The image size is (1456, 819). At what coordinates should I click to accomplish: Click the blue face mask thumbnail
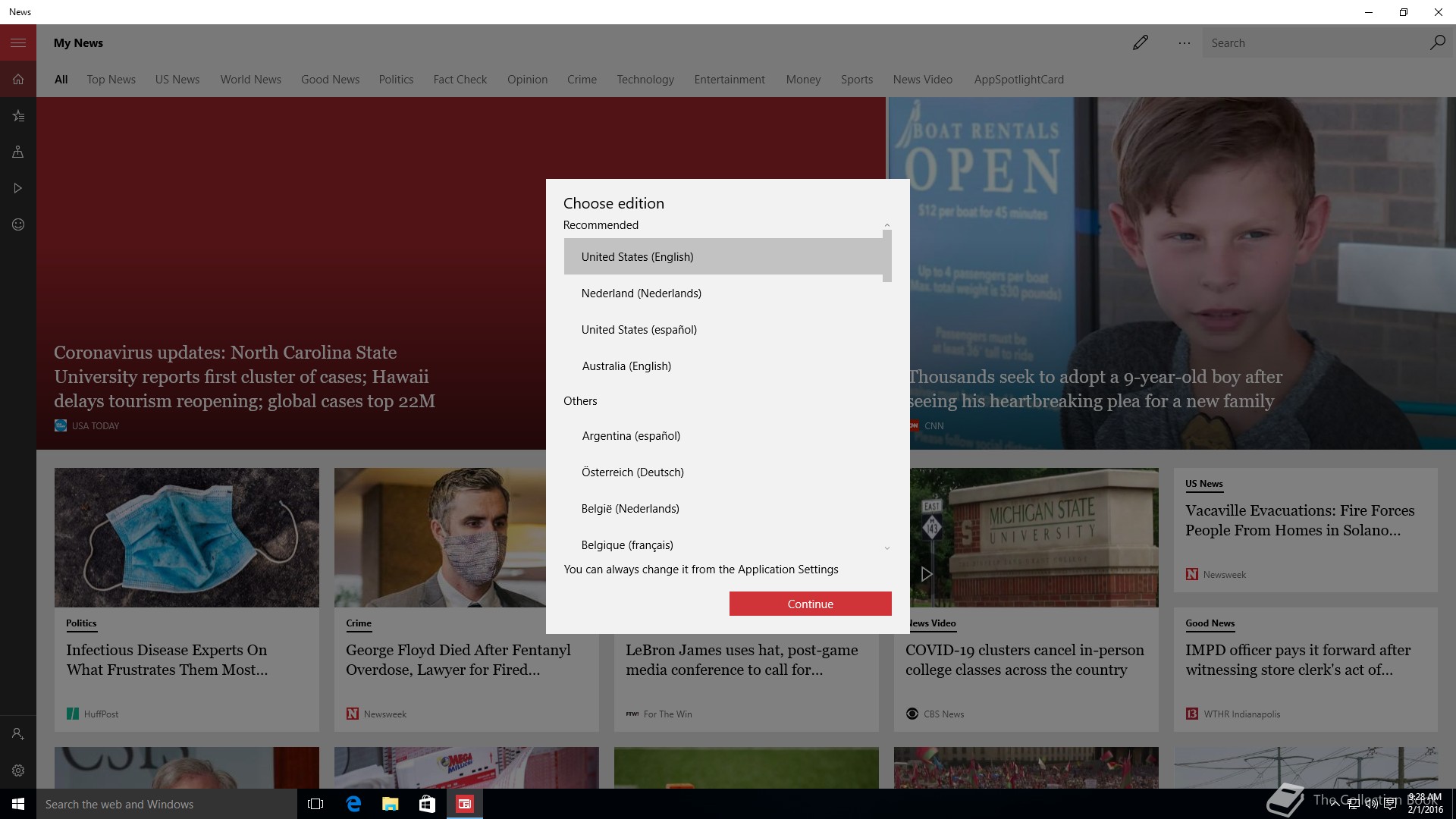click(x=187, y=537)
